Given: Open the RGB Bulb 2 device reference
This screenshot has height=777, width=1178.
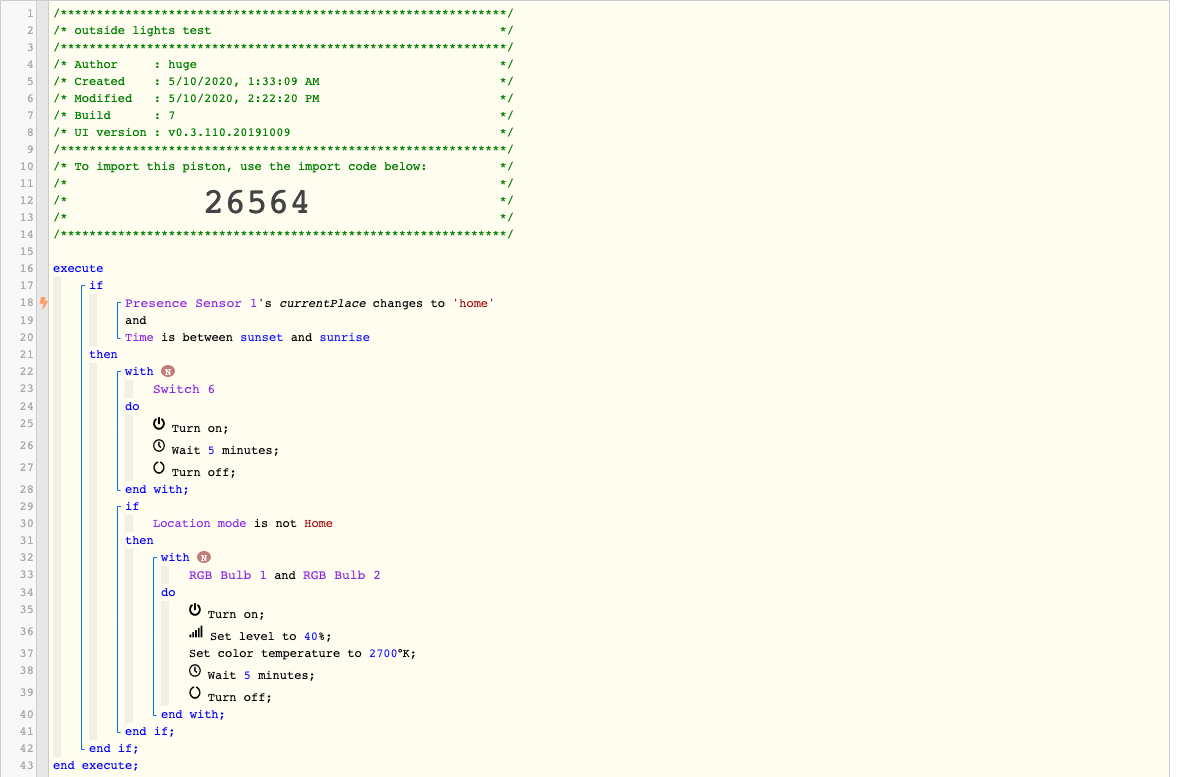Looking at the screenshot, I should pos(341,576).
